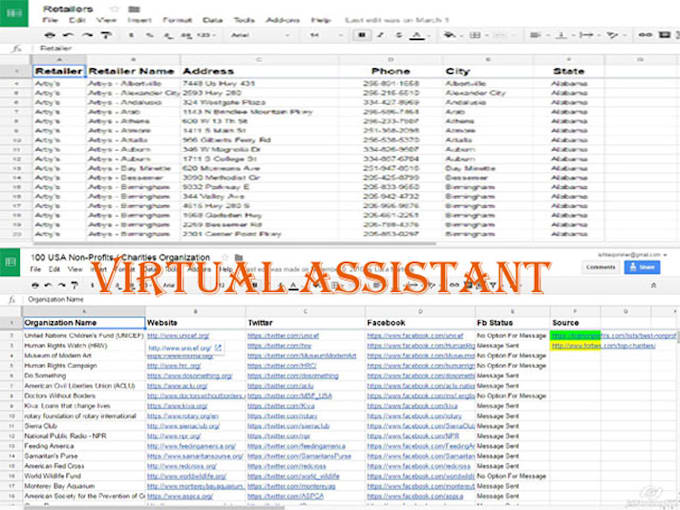This screenshot has height=510, width=680.
Task: Open green-highlighted source link cell
Action: [575, 336]
